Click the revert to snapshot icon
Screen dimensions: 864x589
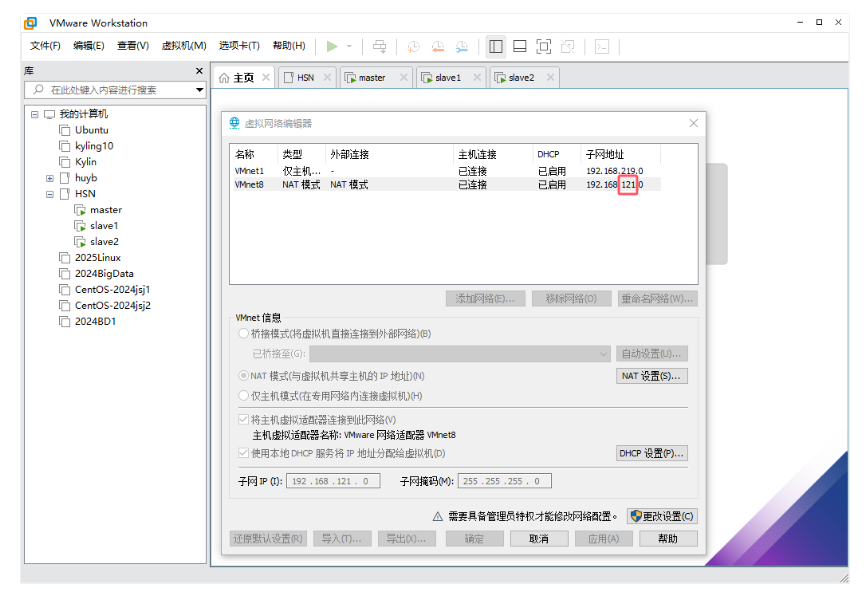tap(438, 47)
